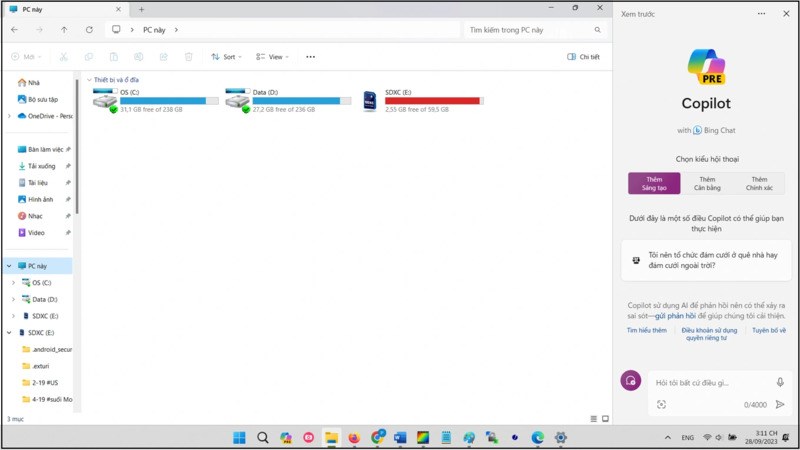Viewport: 800px width, 450px height.
Task: Open the View dropdown in the toolbar
Action: tap(271, 57)
